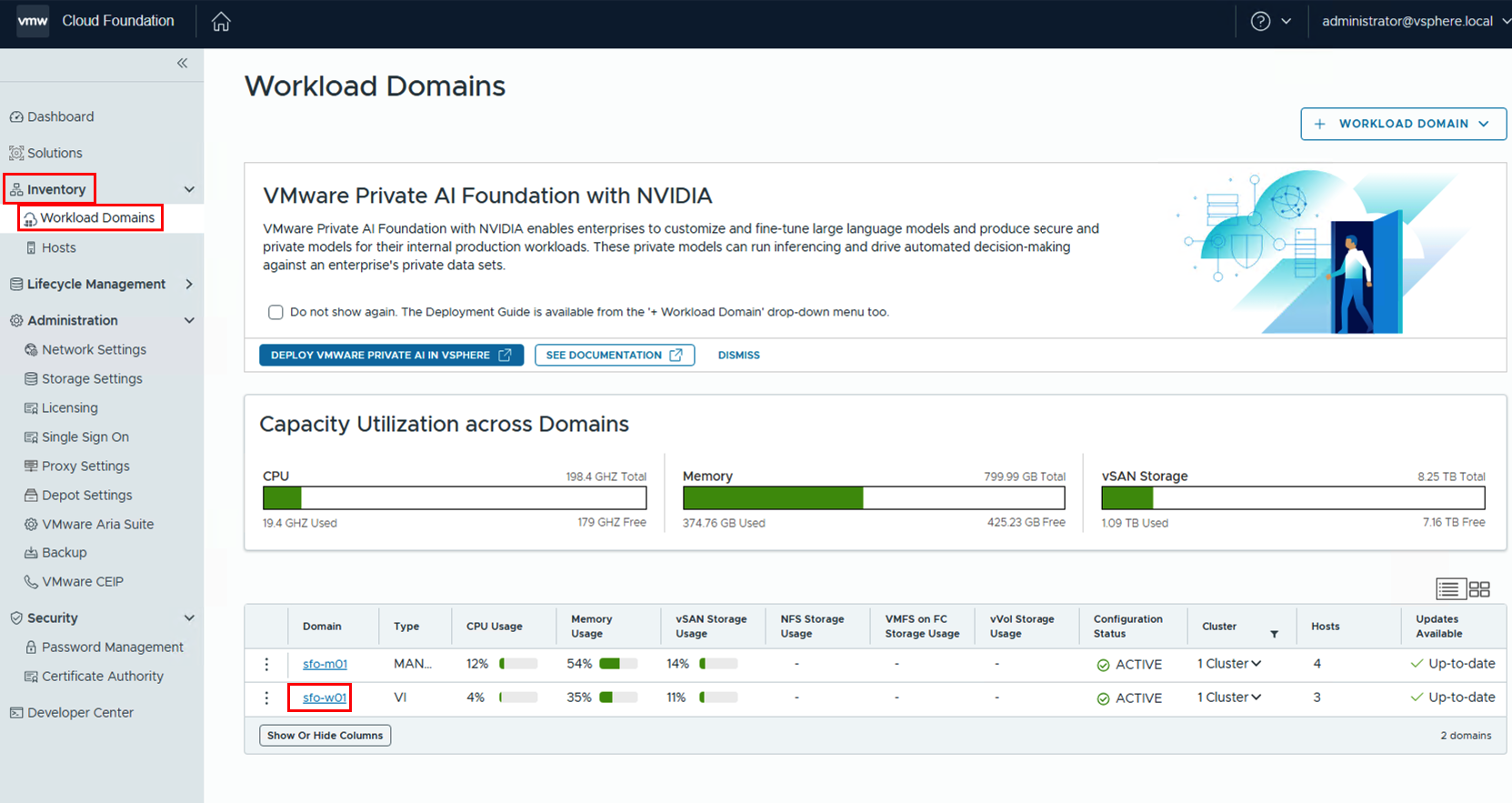
Task: Open the + Workload Domain dropdown
Action: pos(1403,124)
